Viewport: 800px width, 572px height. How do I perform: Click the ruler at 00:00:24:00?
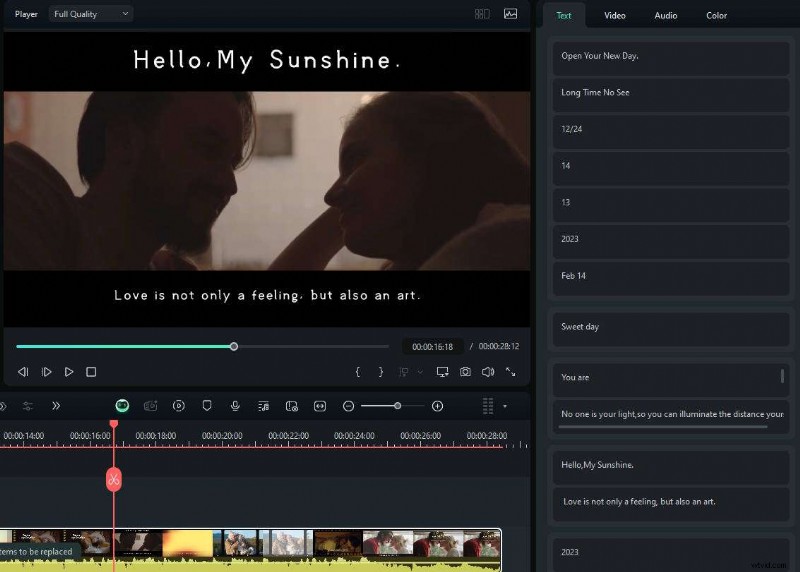coord(354,436)
